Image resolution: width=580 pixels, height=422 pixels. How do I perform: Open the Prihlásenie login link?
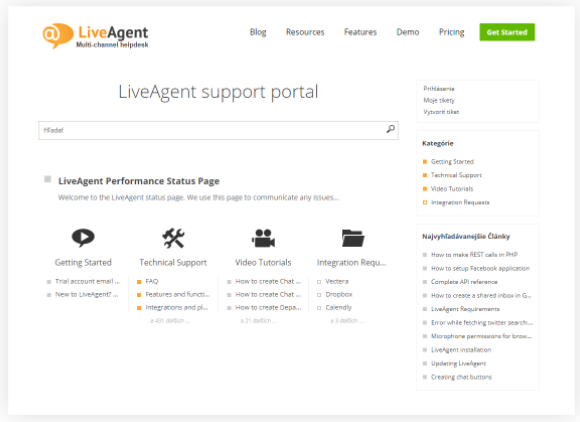(439, 89)
